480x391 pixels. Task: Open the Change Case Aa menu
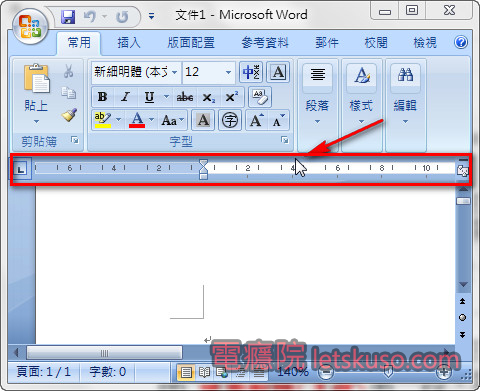click(172, 120)
